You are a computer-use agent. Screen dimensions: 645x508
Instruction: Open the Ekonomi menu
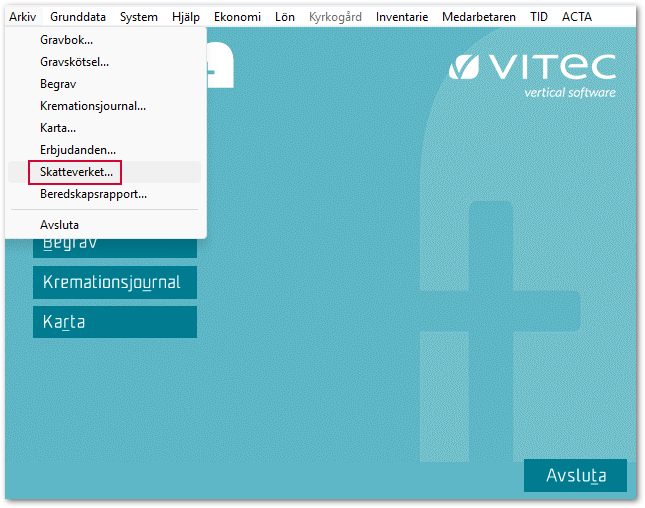click(x=237, y=17)
